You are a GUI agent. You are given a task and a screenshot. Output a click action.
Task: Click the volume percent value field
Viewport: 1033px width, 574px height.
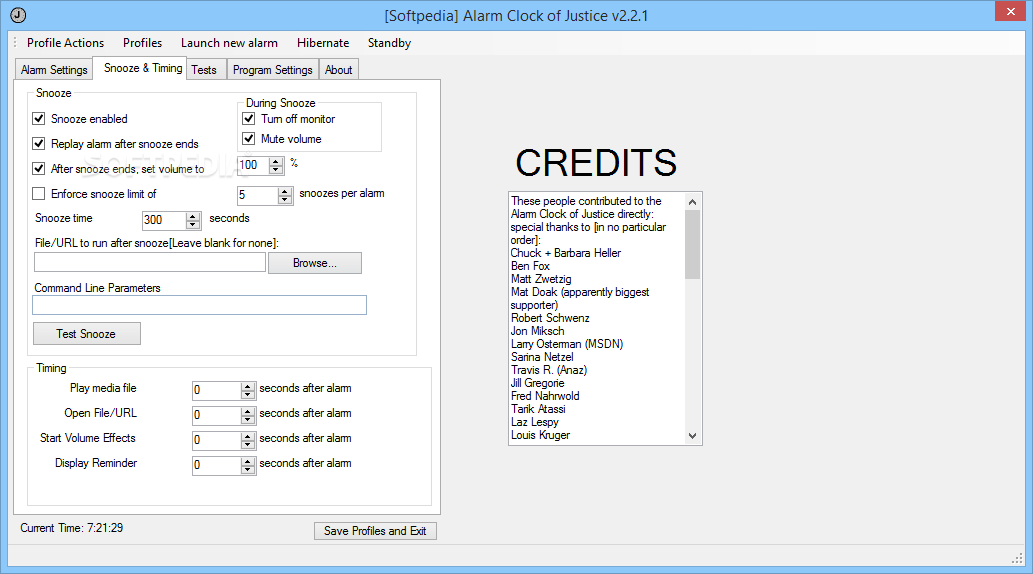point(254,165)
